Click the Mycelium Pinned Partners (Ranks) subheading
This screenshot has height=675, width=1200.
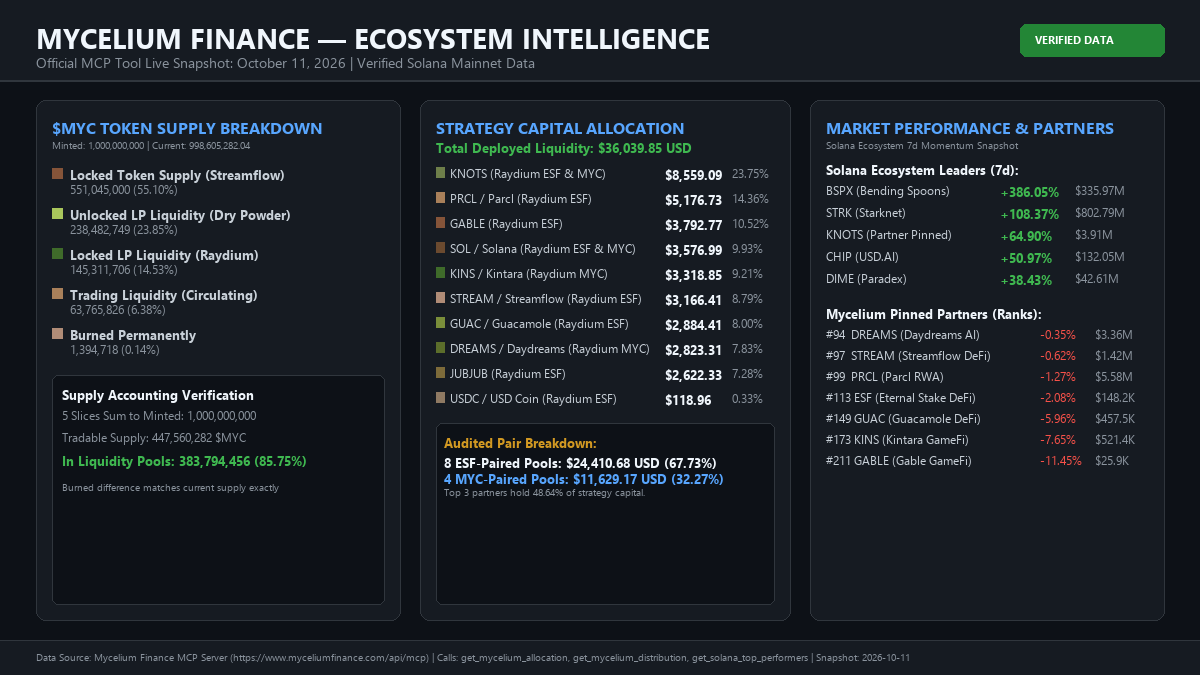(x=934, y=314)
